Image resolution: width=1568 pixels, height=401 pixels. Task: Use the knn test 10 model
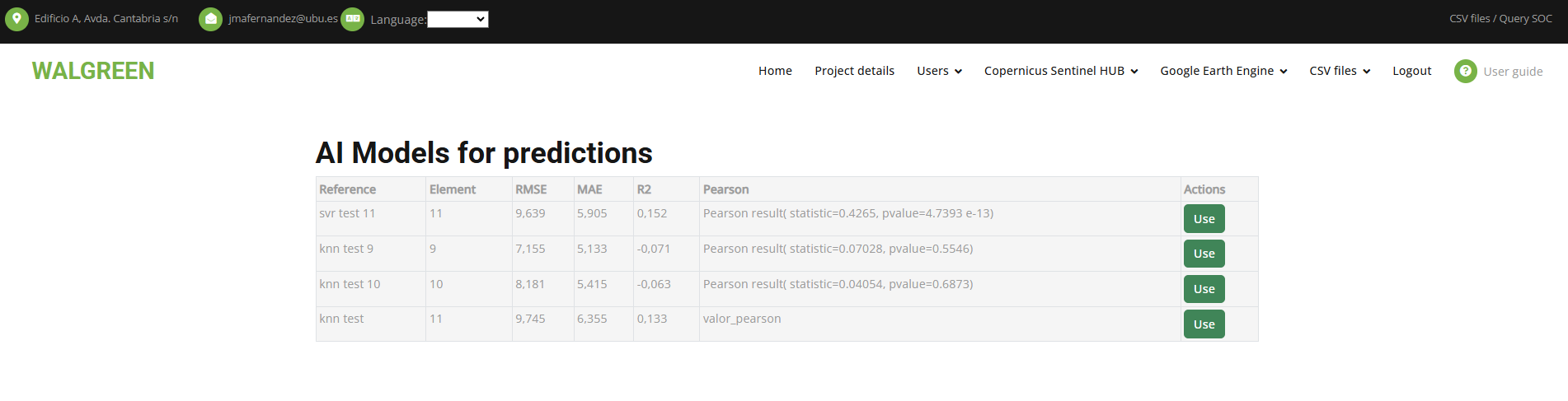pos(1204,289)
